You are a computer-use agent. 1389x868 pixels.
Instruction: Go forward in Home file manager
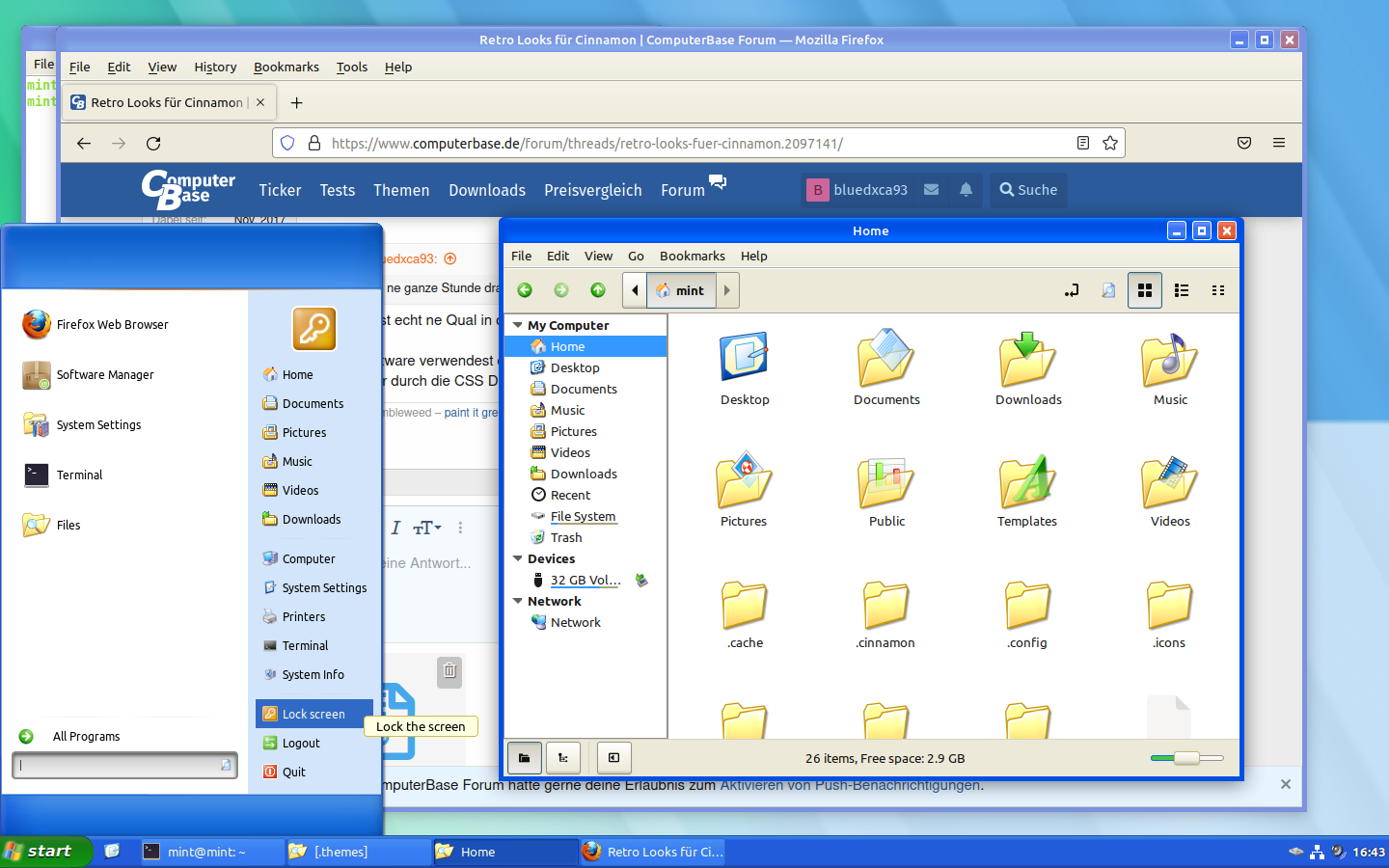point(561,290)
